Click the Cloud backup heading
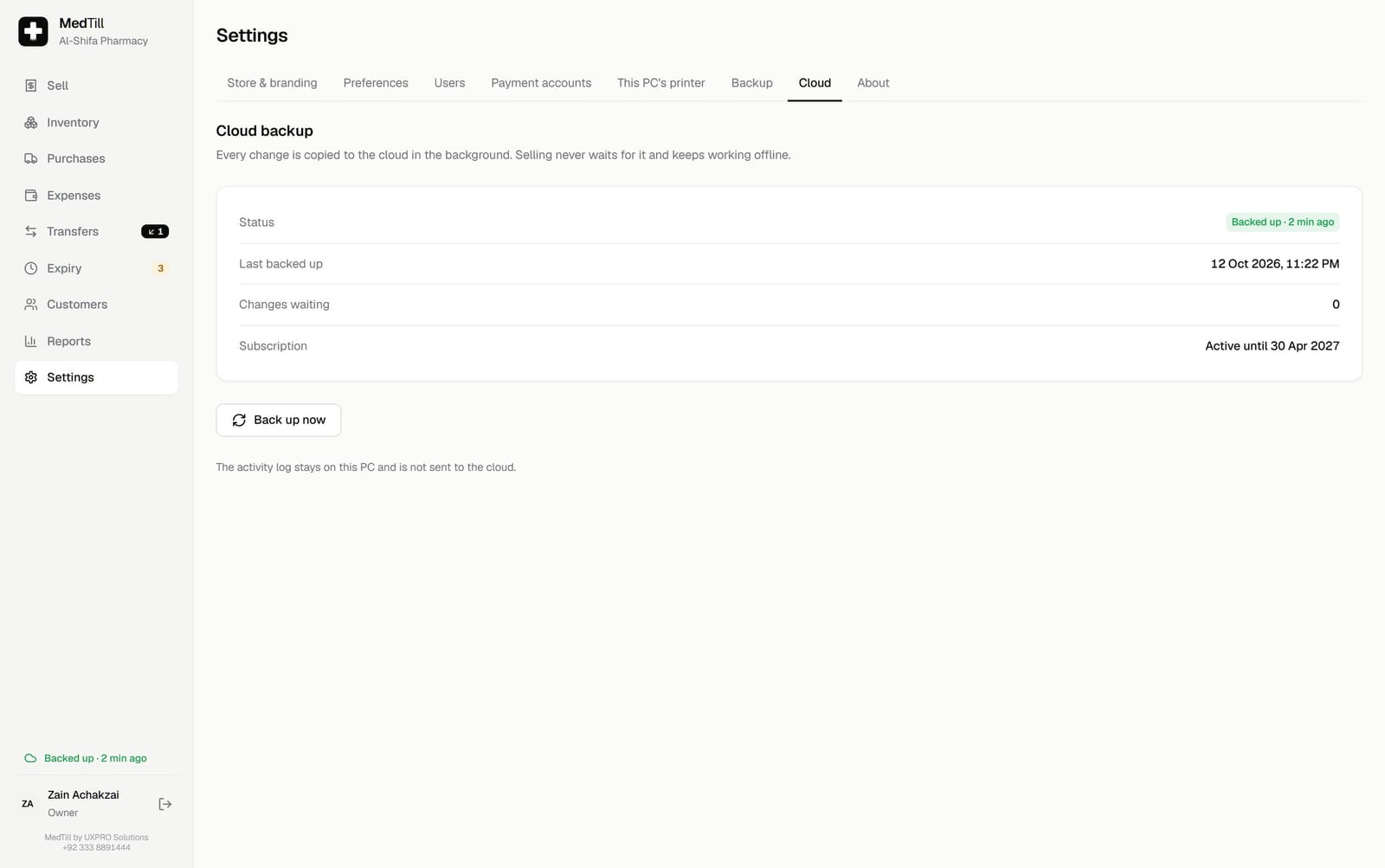The image size is (1385, 868). [264, 131]
